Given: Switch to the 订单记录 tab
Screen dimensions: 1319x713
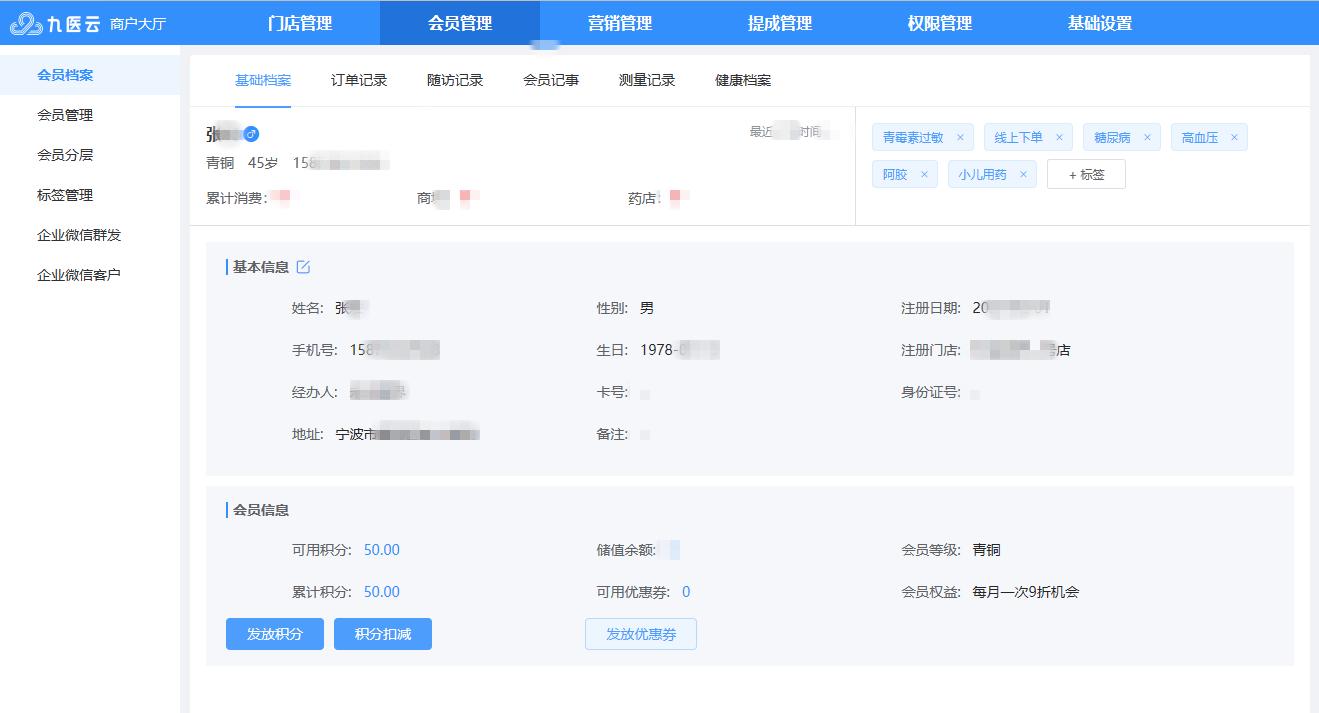Looking at the screenshot, I should [x=358, y=78].
